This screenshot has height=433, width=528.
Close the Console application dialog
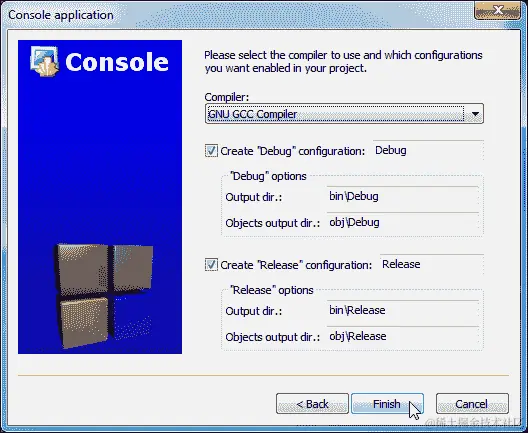498,10
